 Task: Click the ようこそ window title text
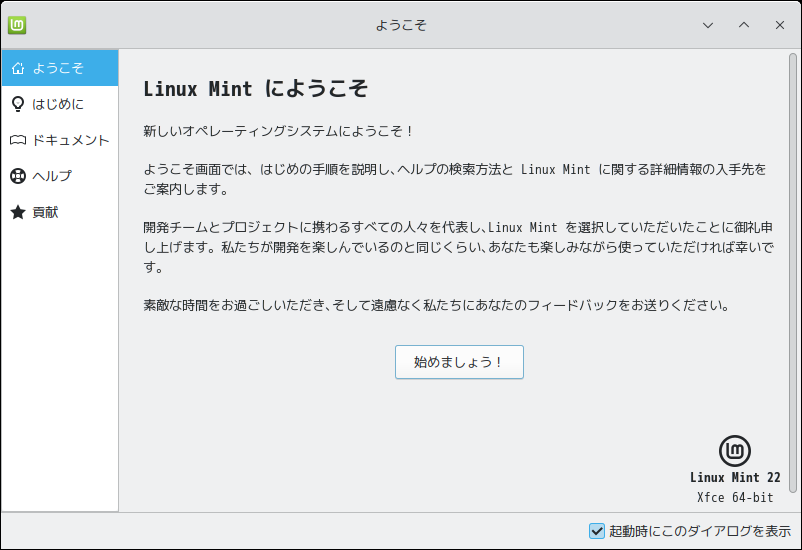[x=400, y=25]
